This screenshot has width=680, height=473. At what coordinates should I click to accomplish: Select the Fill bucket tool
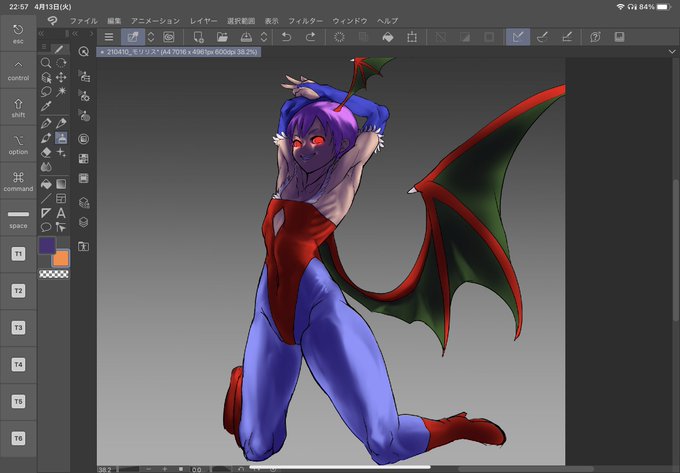coord(46,184)
